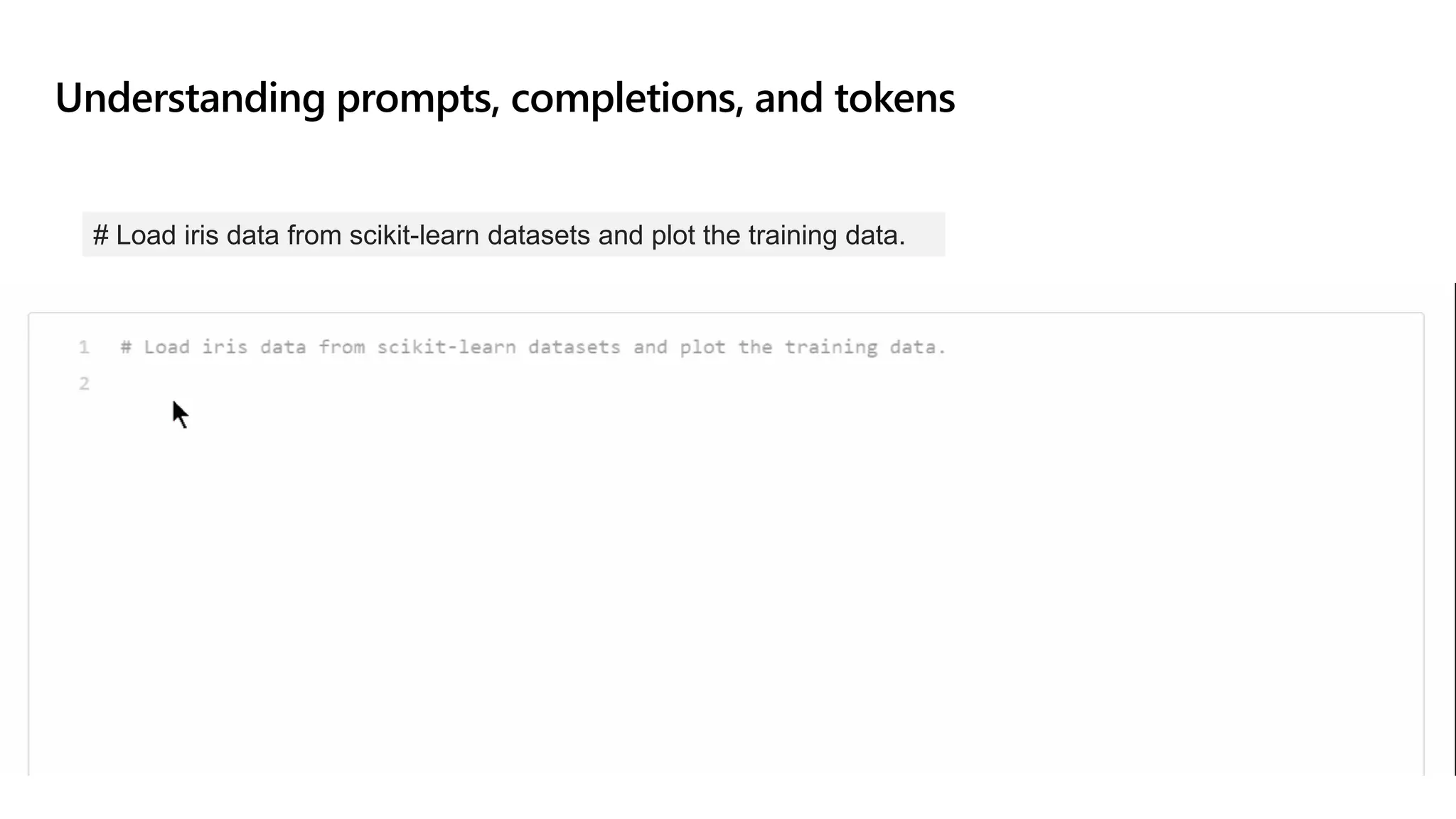Click the slide title about prompts and tokens

(x=505, y=97)
